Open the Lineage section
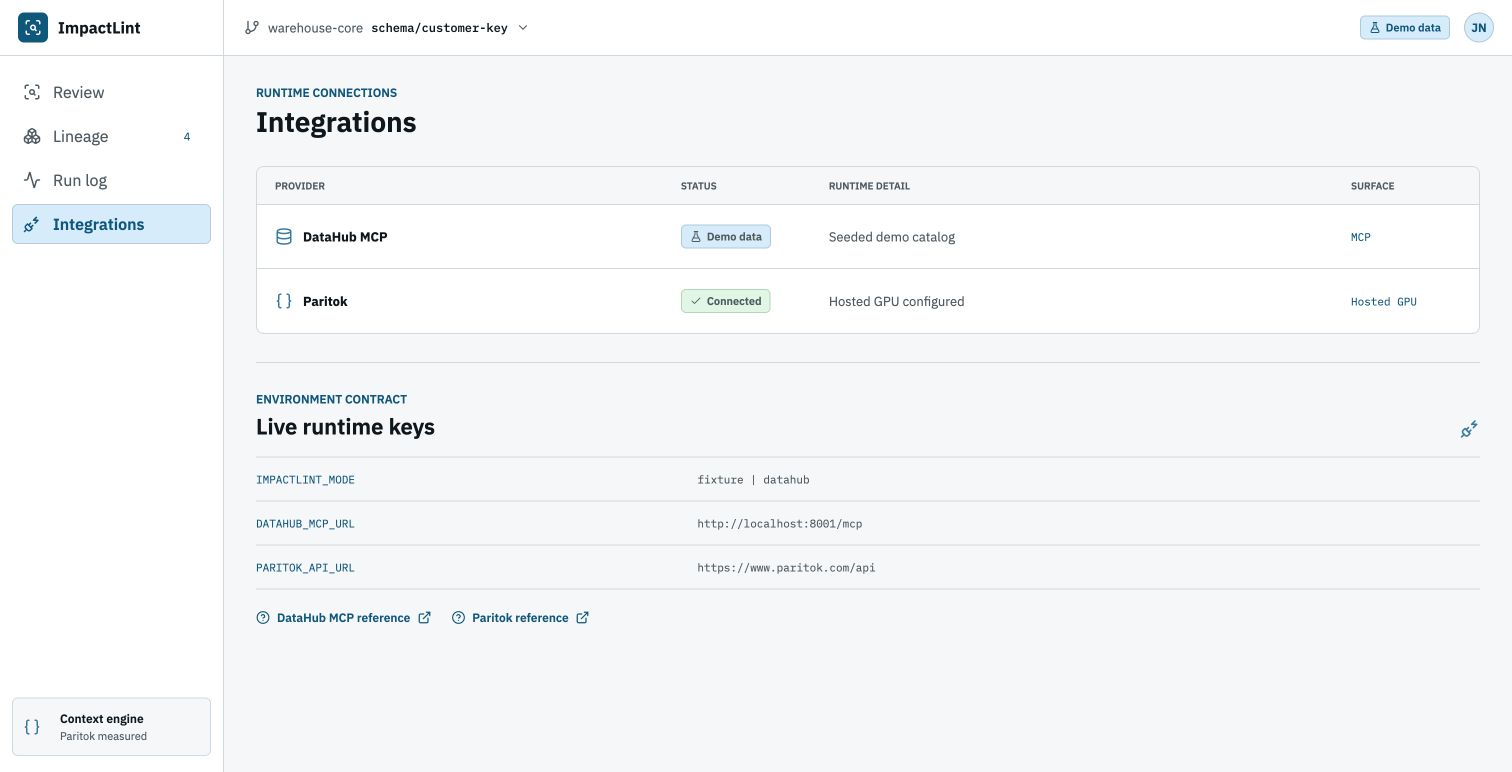Image resolution: width=1512 pixels, height=772 pixels. point(111,136)
